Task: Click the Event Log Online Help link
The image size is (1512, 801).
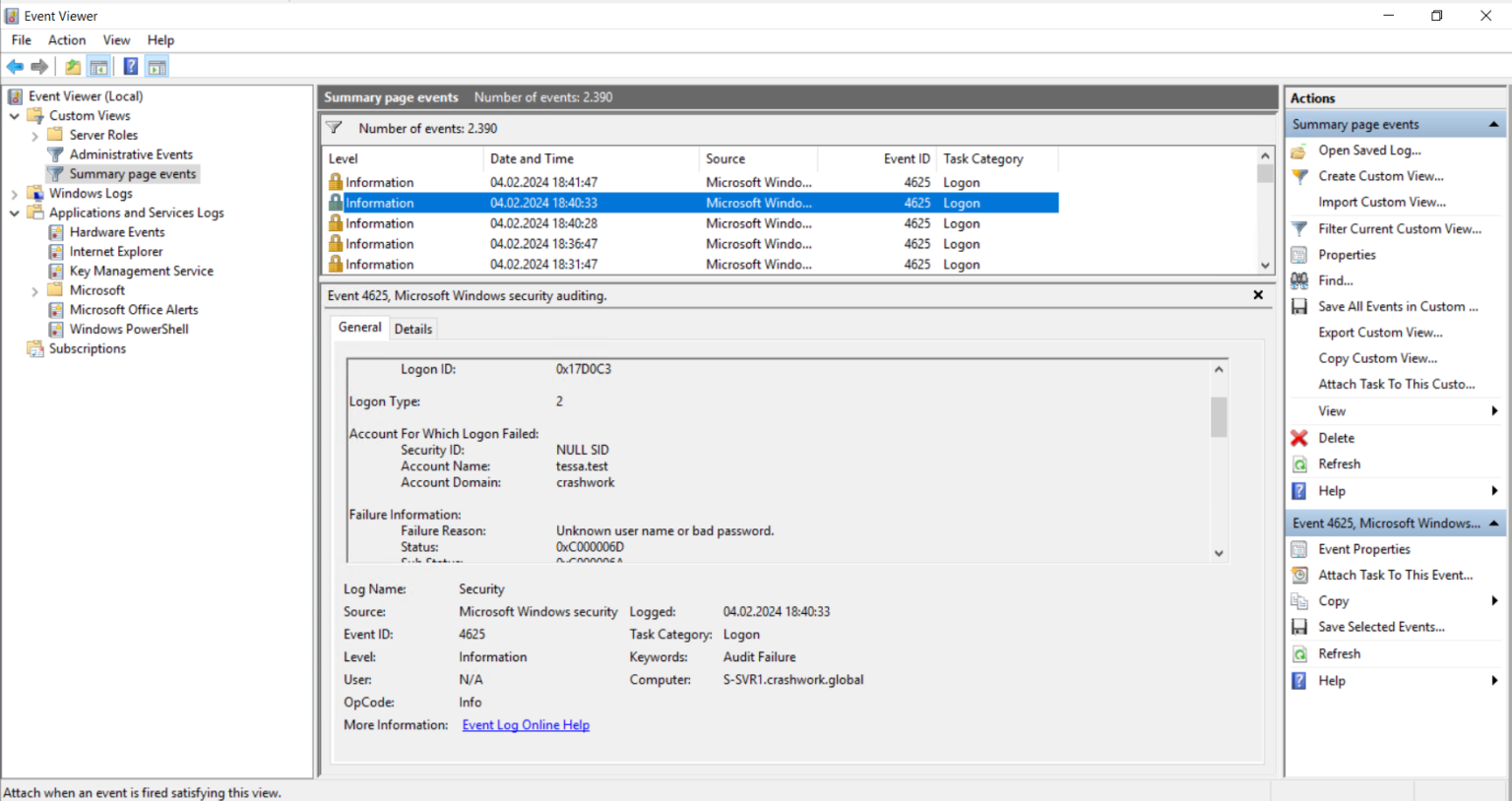Action: tap(525, 725)
